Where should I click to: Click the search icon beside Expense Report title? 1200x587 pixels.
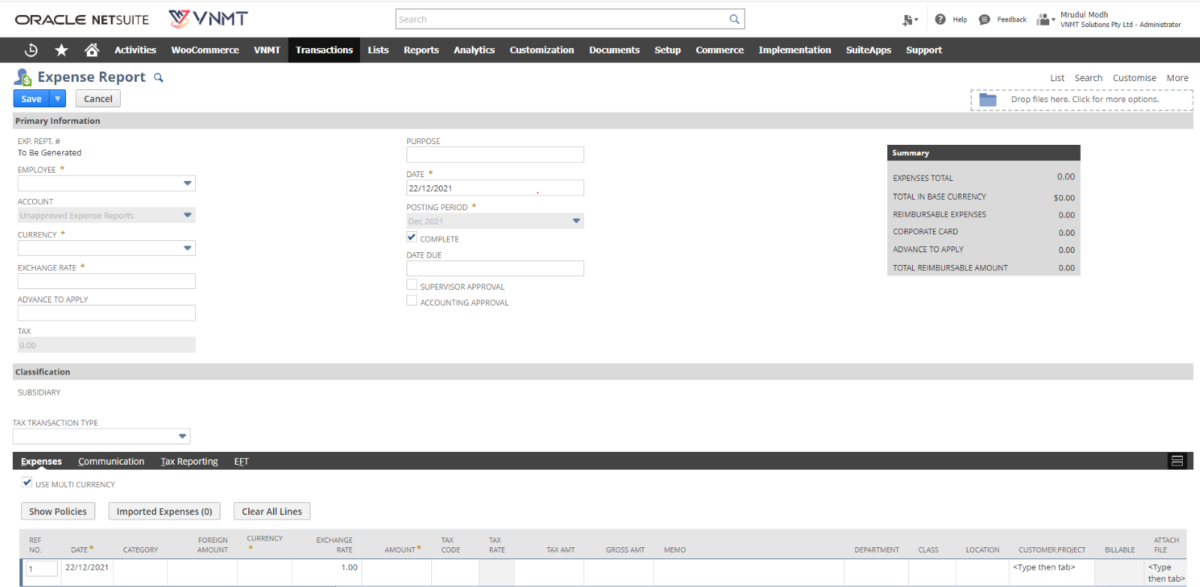[x=159, y=77]
